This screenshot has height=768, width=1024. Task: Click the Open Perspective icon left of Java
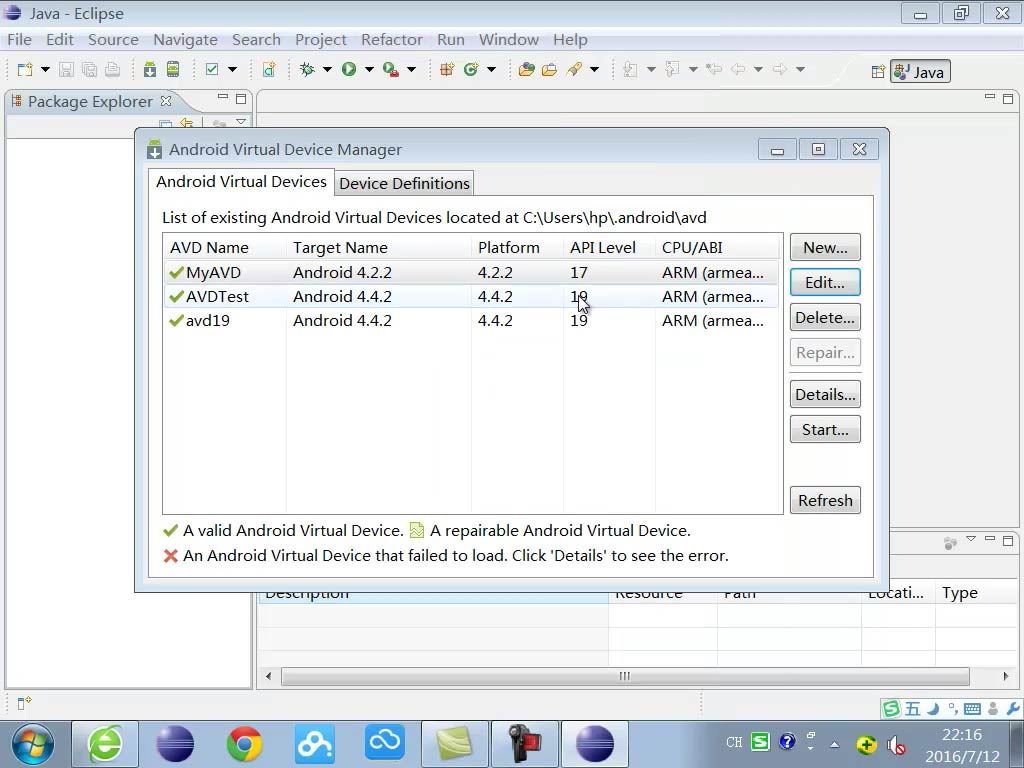point(878,72)
